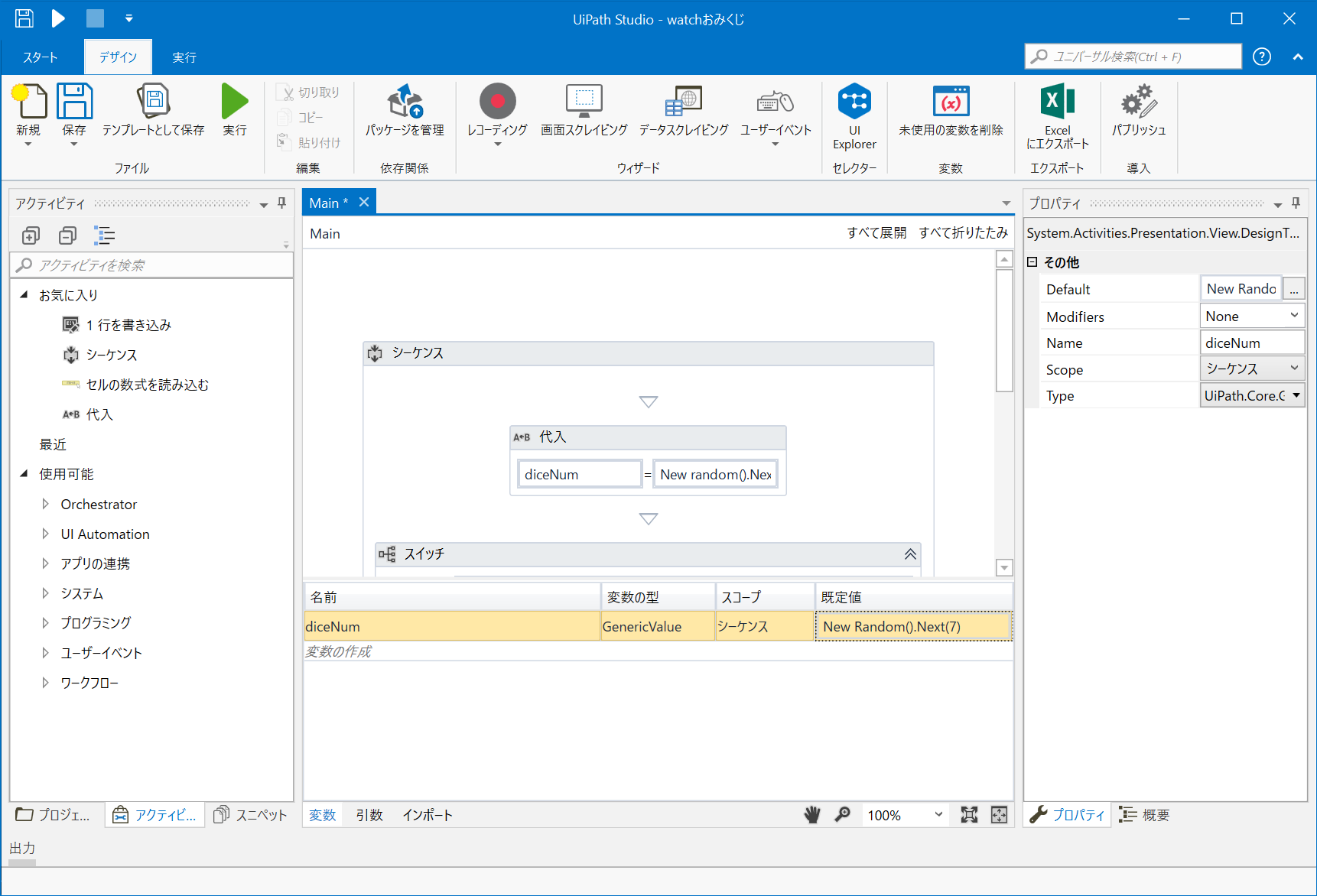Screen dimensions: 1317x896
Task: Click Save as Template (テンプレートとして保存) icon
Action: point(153,102)
